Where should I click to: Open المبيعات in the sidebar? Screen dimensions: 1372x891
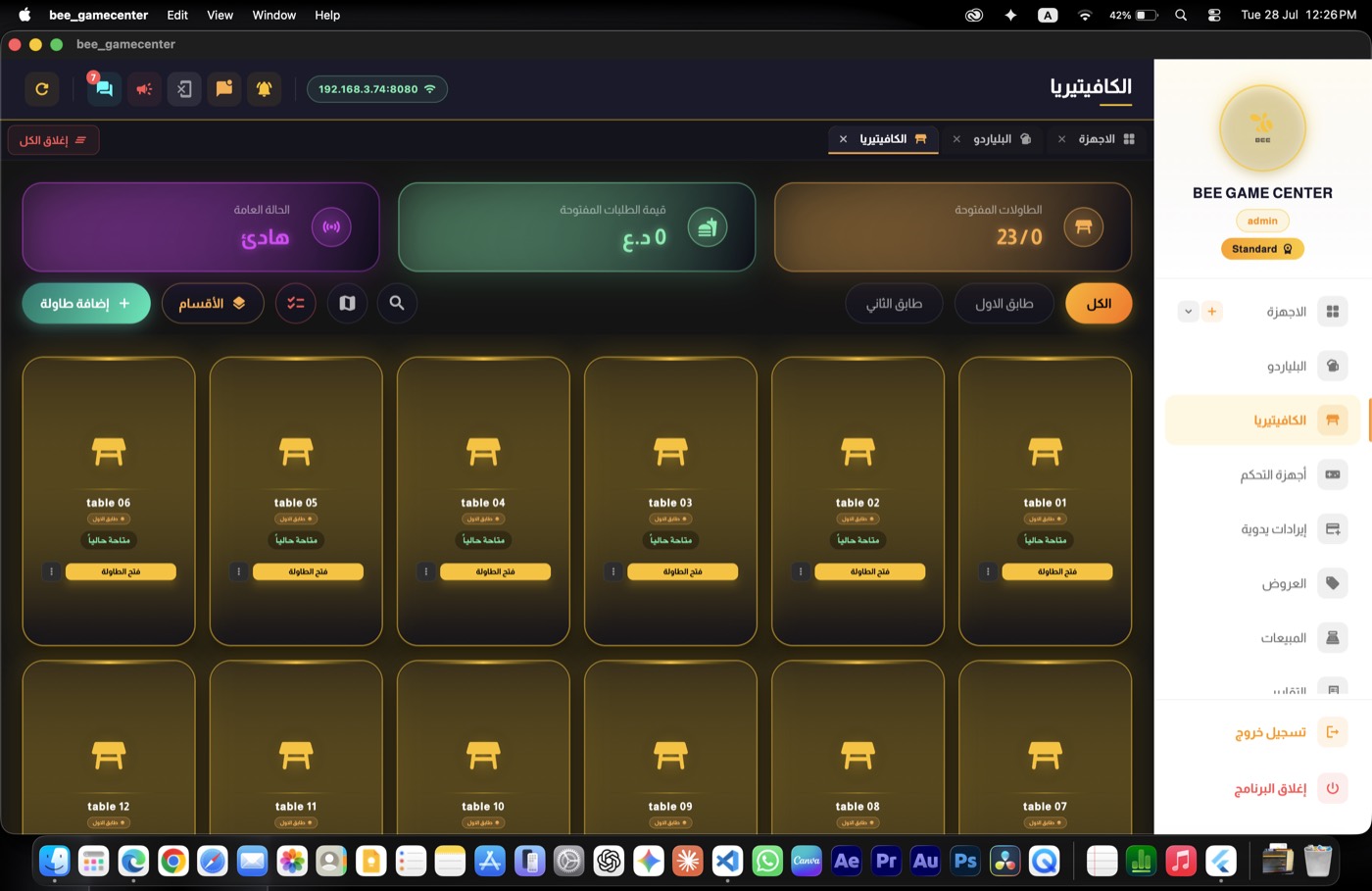point(1262,638)
